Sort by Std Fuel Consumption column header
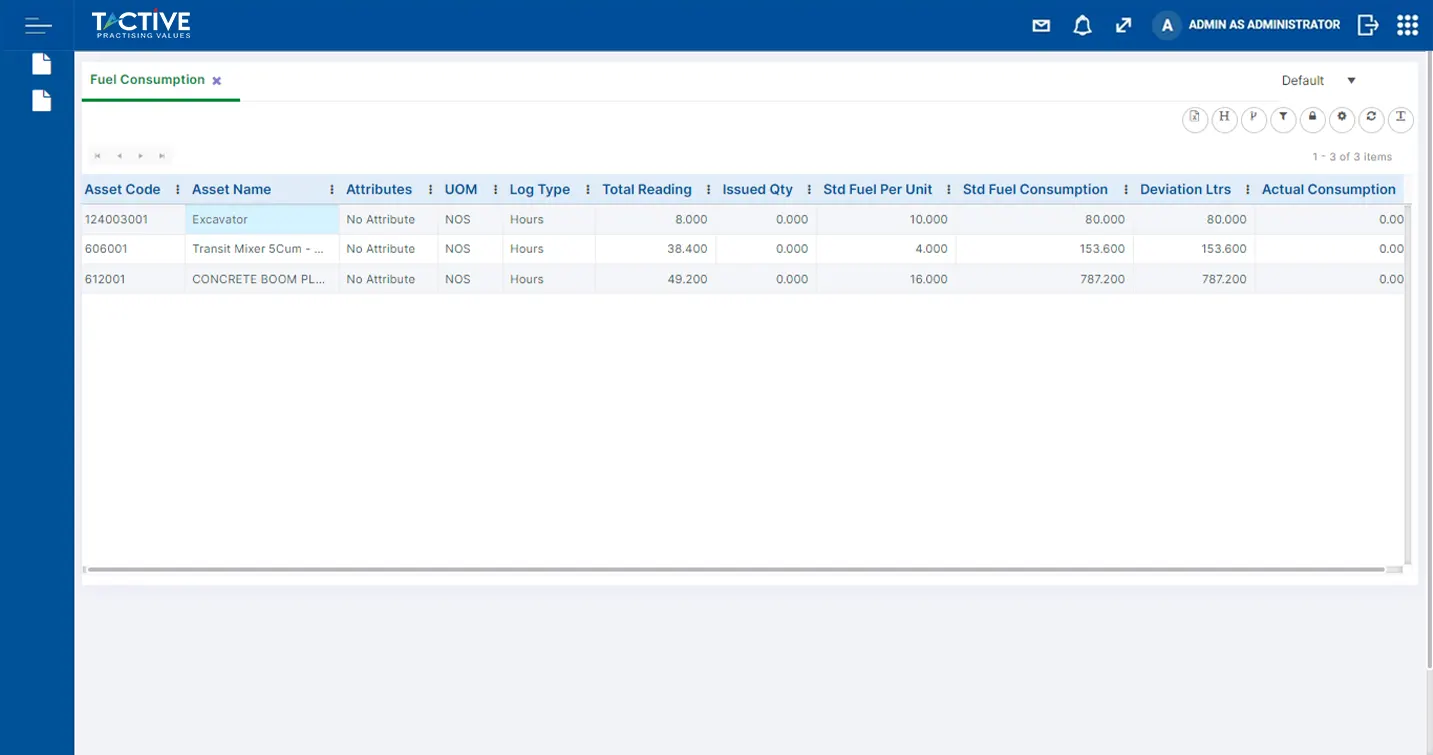Image resolution: width=1433 pixels, height=755 pixels. click(1035, 190)
